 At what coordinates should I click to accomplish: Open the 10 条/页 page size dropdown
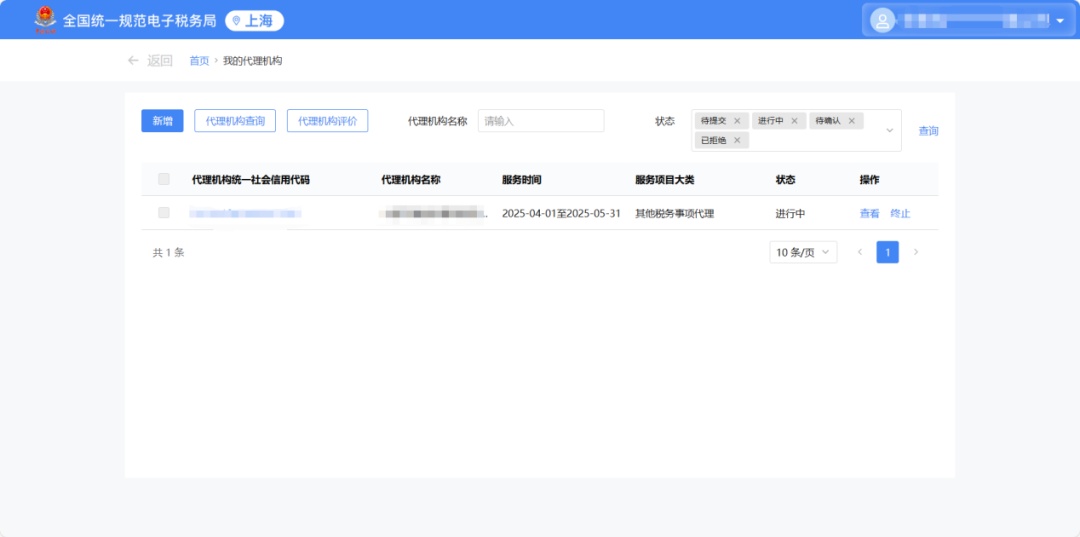coord(803,252)
